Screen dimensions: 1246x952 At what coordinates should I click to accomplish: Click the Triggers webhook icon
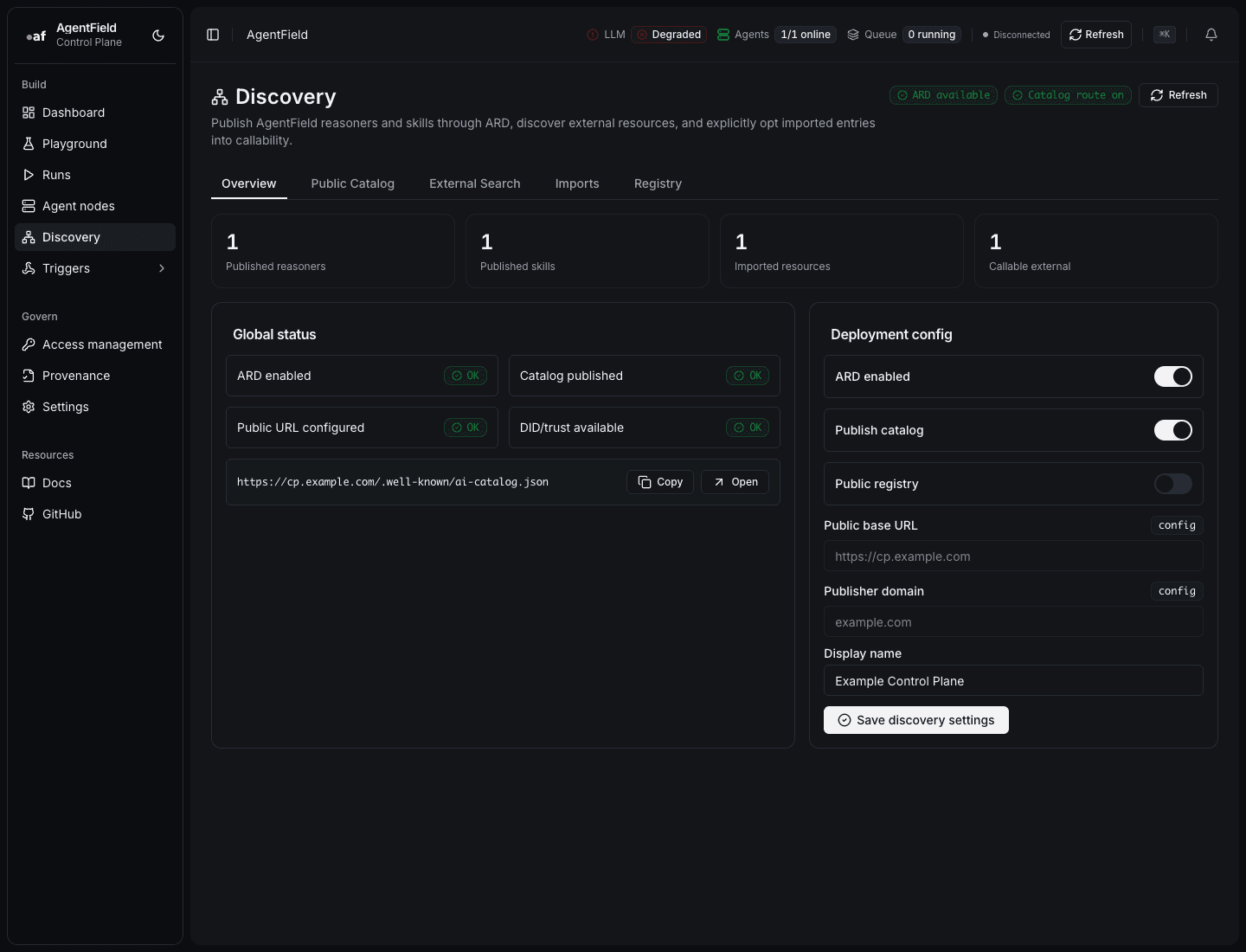[29, 268]
